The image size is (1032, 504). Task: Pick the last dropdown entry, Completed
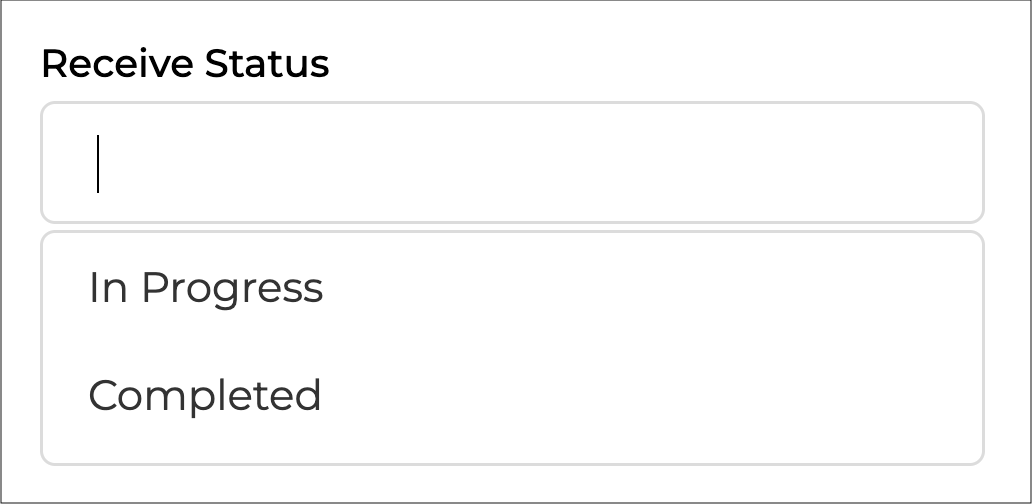pyautogui.click(x=205, y=395)
